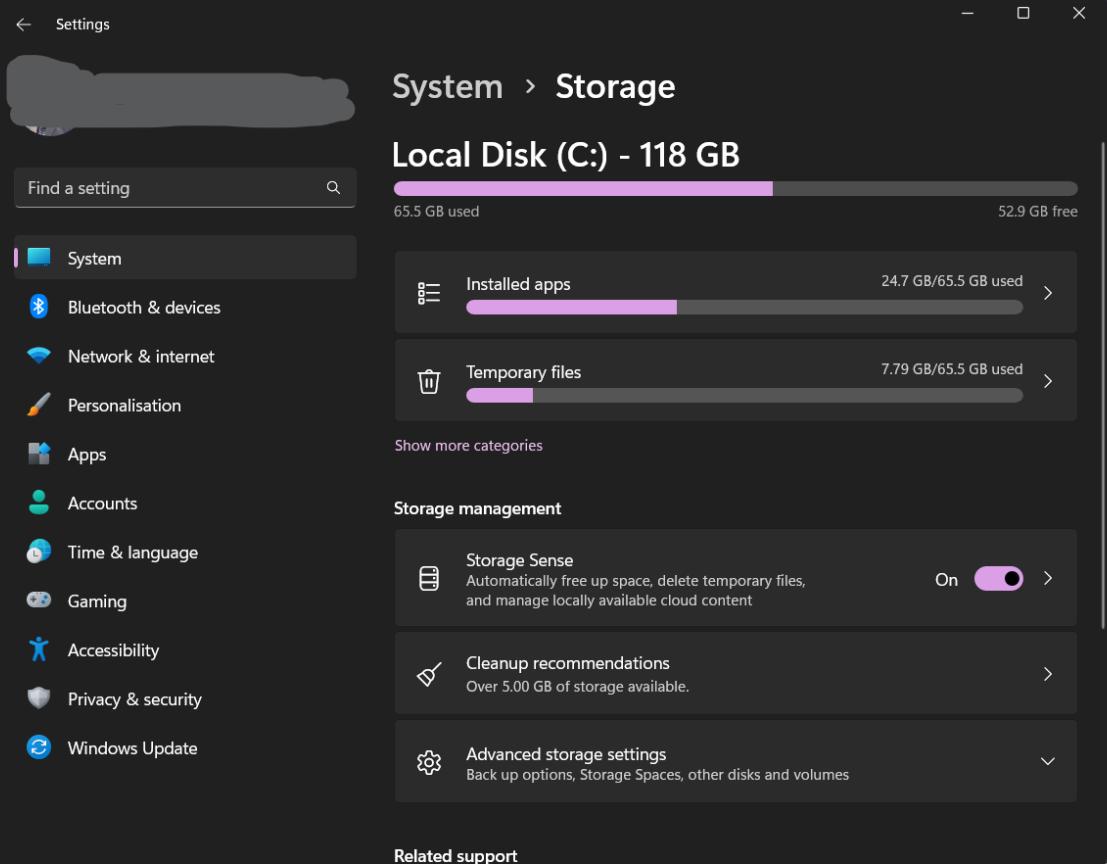Click the Gaming controller icon
The image size is (1107, 864).
pyautogui.click(x=37, y=601)
